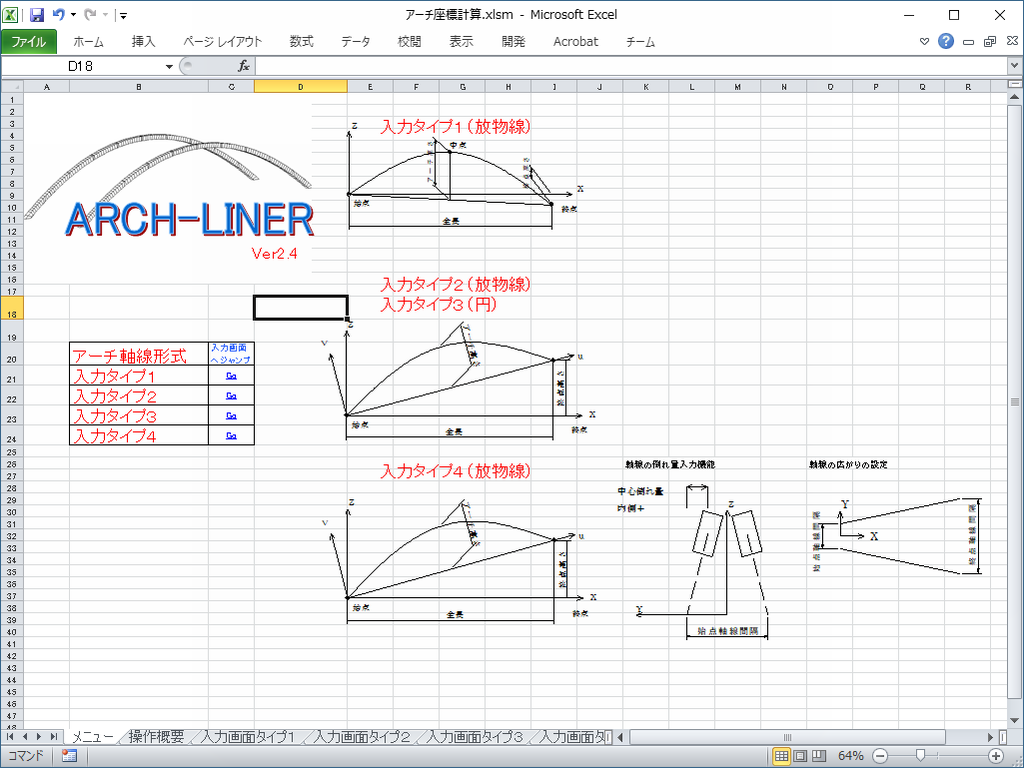Click the macro recording icon in the status bar
1024x768 pixels.
[x=69, y=755]
